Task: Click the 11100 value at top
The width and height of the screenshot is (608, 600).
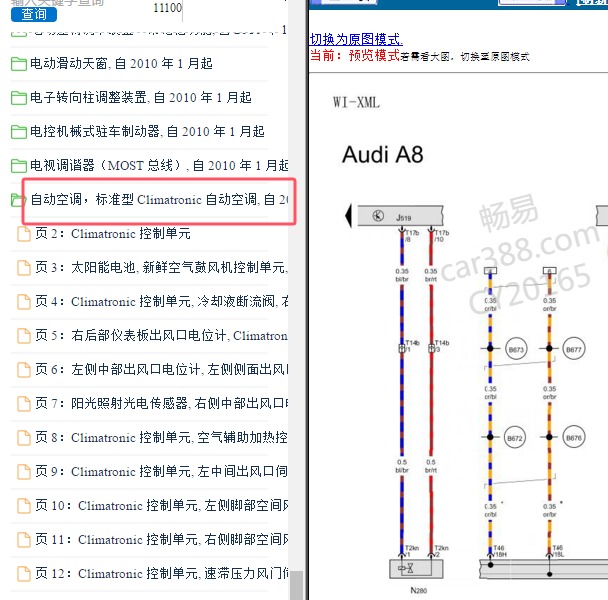Action: [168, 8]
